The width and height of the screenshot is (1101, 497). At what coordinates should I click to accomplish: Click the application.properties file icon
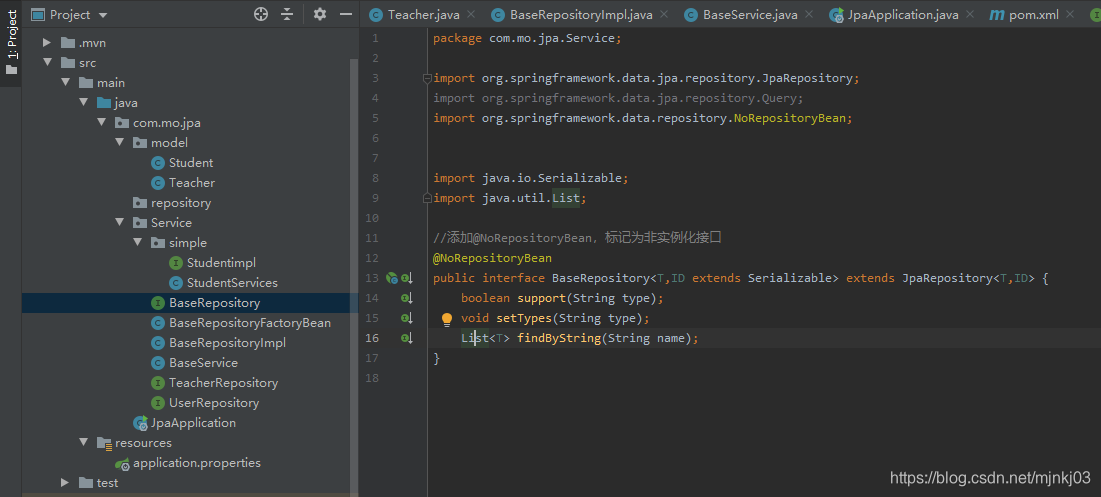[122, 463]
